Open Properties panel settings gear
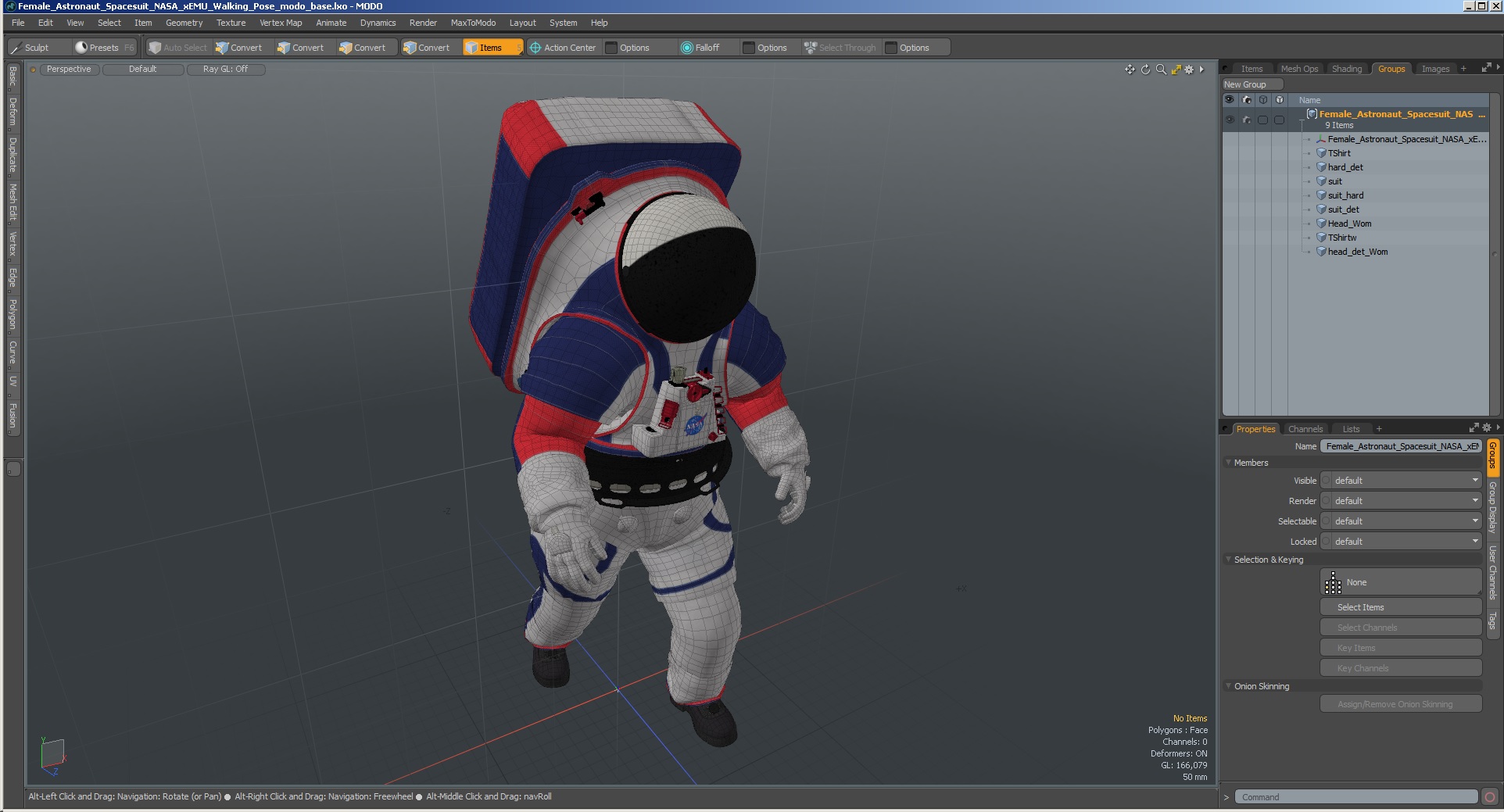The image size is (1504, 812). point(1487,427)
